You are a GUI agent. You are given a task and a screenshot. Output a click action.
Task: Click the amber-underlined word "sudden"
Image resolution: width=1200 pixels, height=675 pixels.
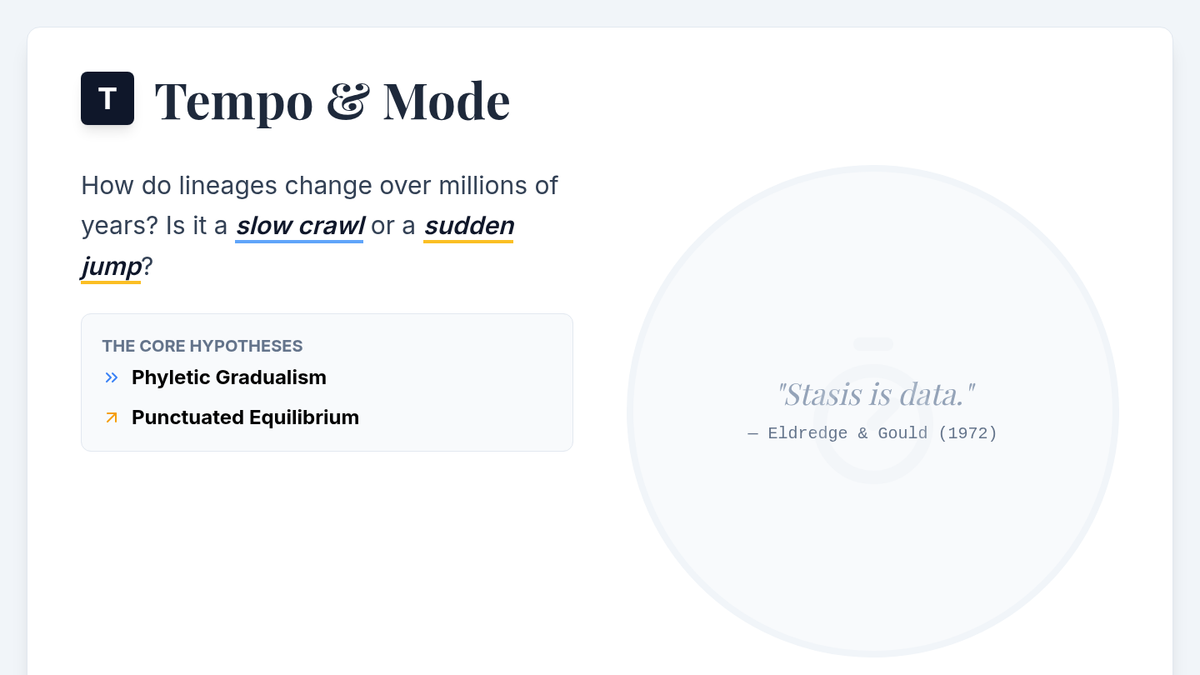[469, 226]
